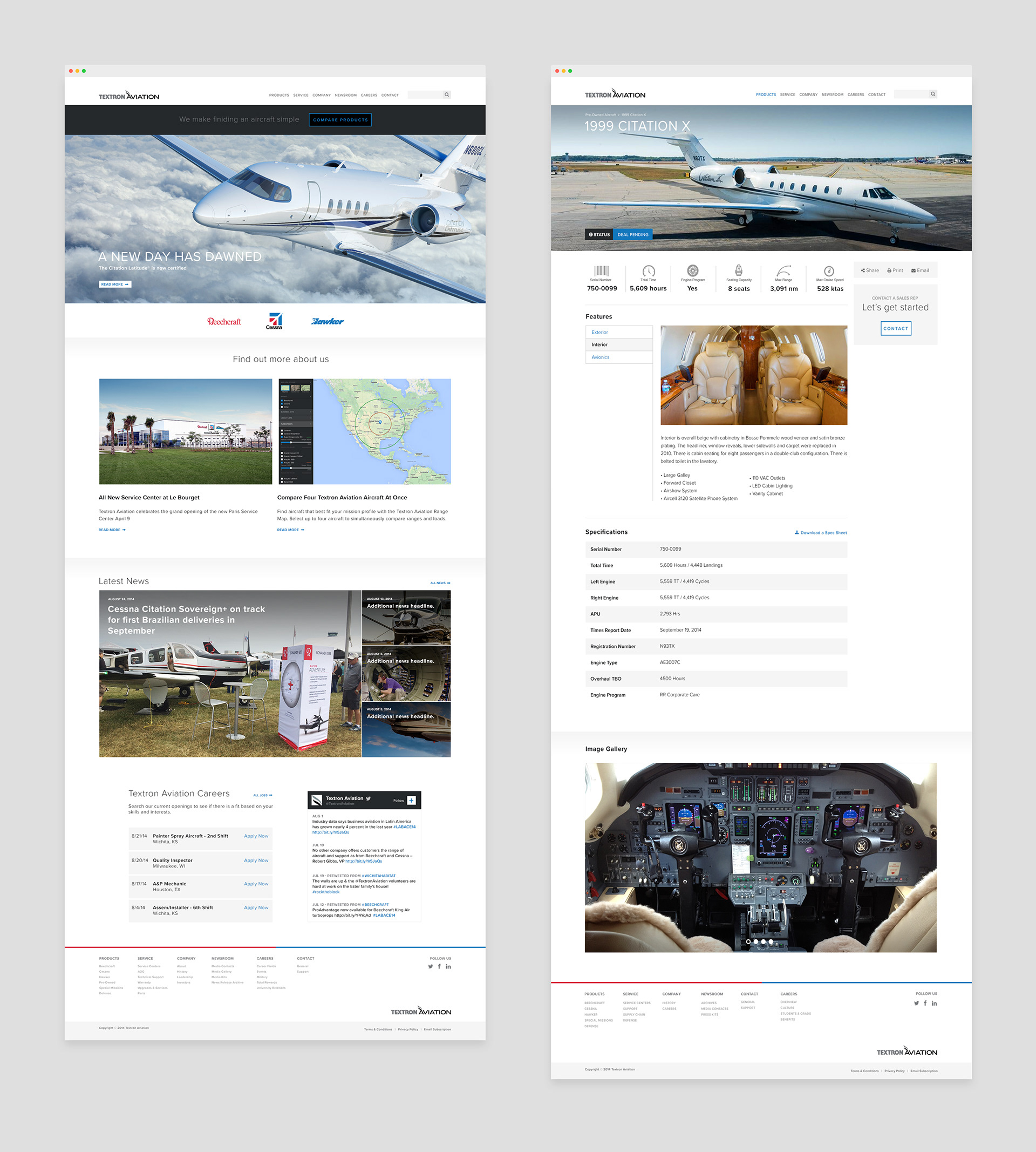The image size is (1036, 1152).
Task: Click the Deal Pending status label
Action: click(633, 235)
